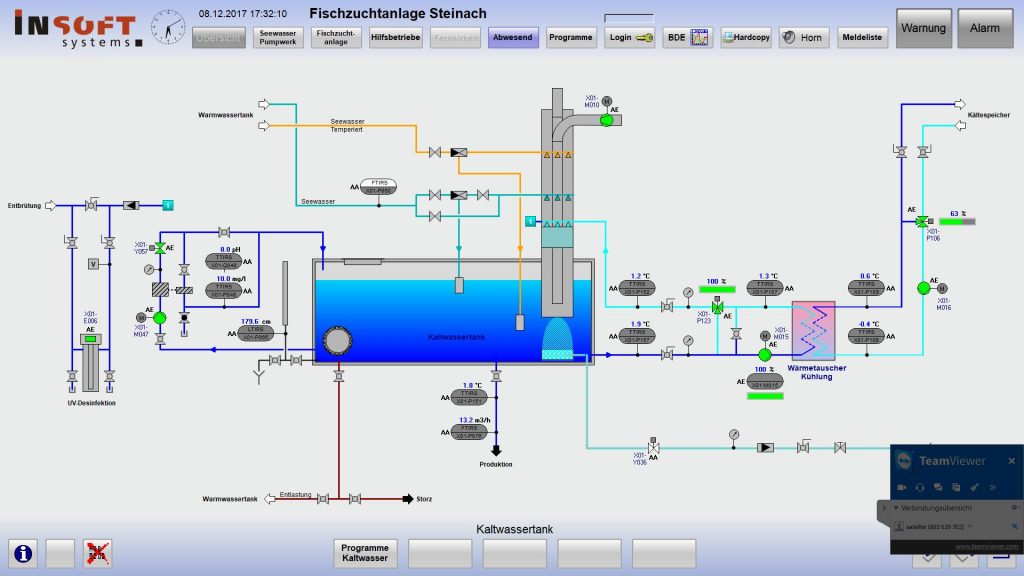1024x576 pixels.
Task: Open the TeamViewer video camera icon
Action: click(x=902, y=487)
